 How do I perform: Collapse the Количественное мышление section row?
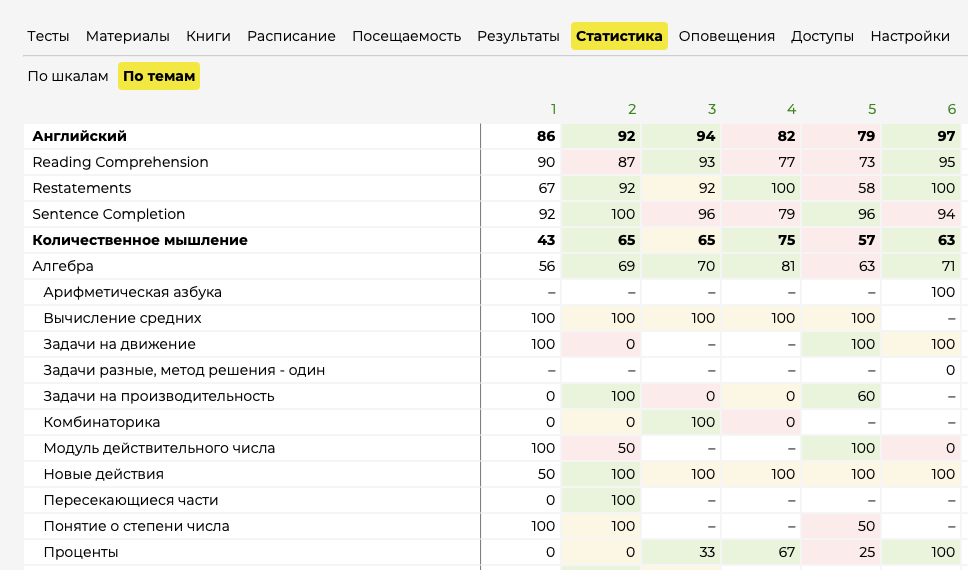click(x=140, y=240)
